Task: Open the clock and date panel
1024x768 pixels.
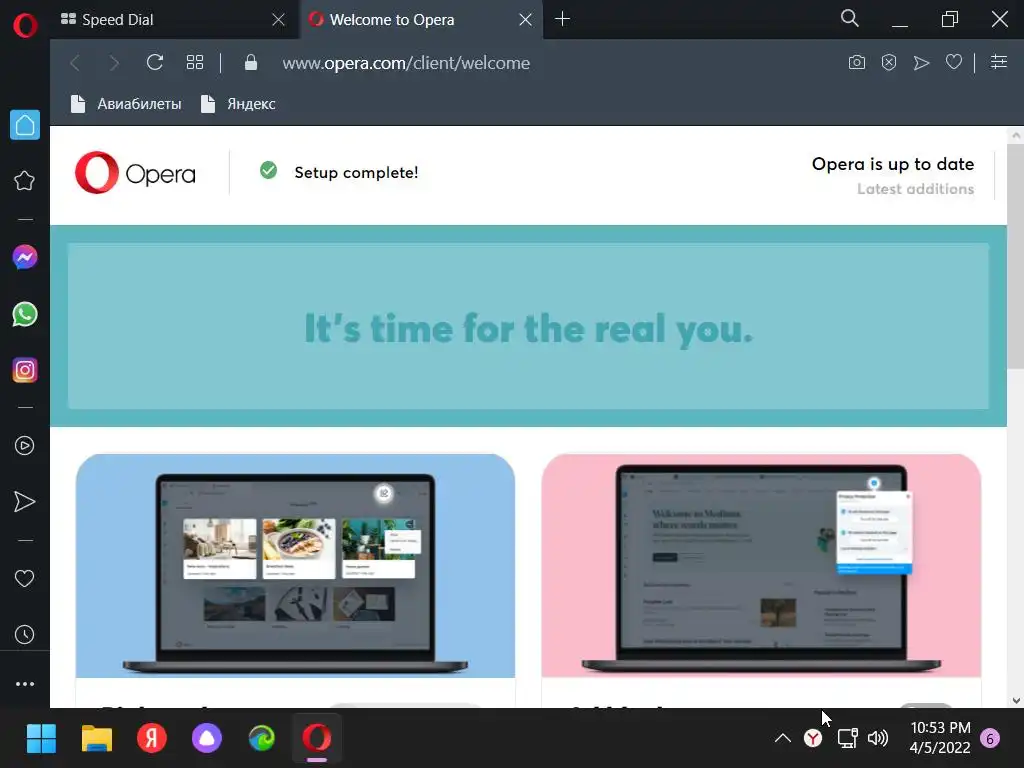Action: click(940, 738)
